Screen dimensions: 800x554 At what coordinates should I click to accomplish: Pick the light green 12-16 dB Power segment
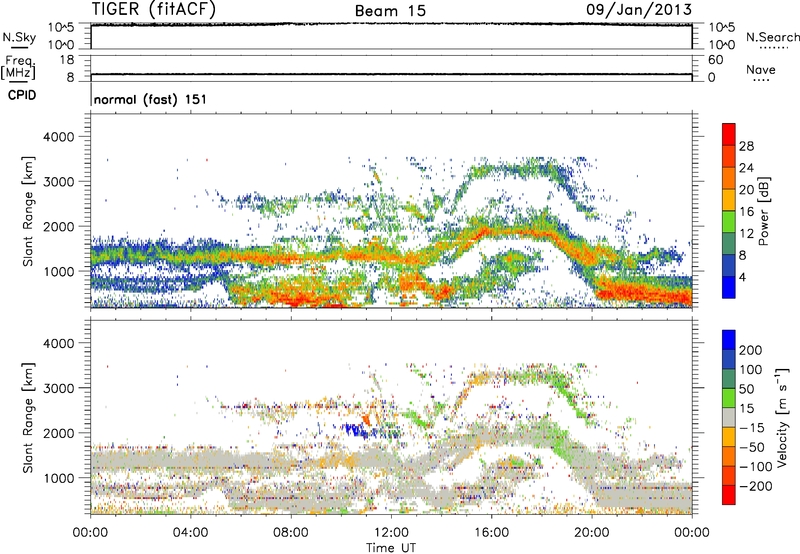[x=729, y=222]
